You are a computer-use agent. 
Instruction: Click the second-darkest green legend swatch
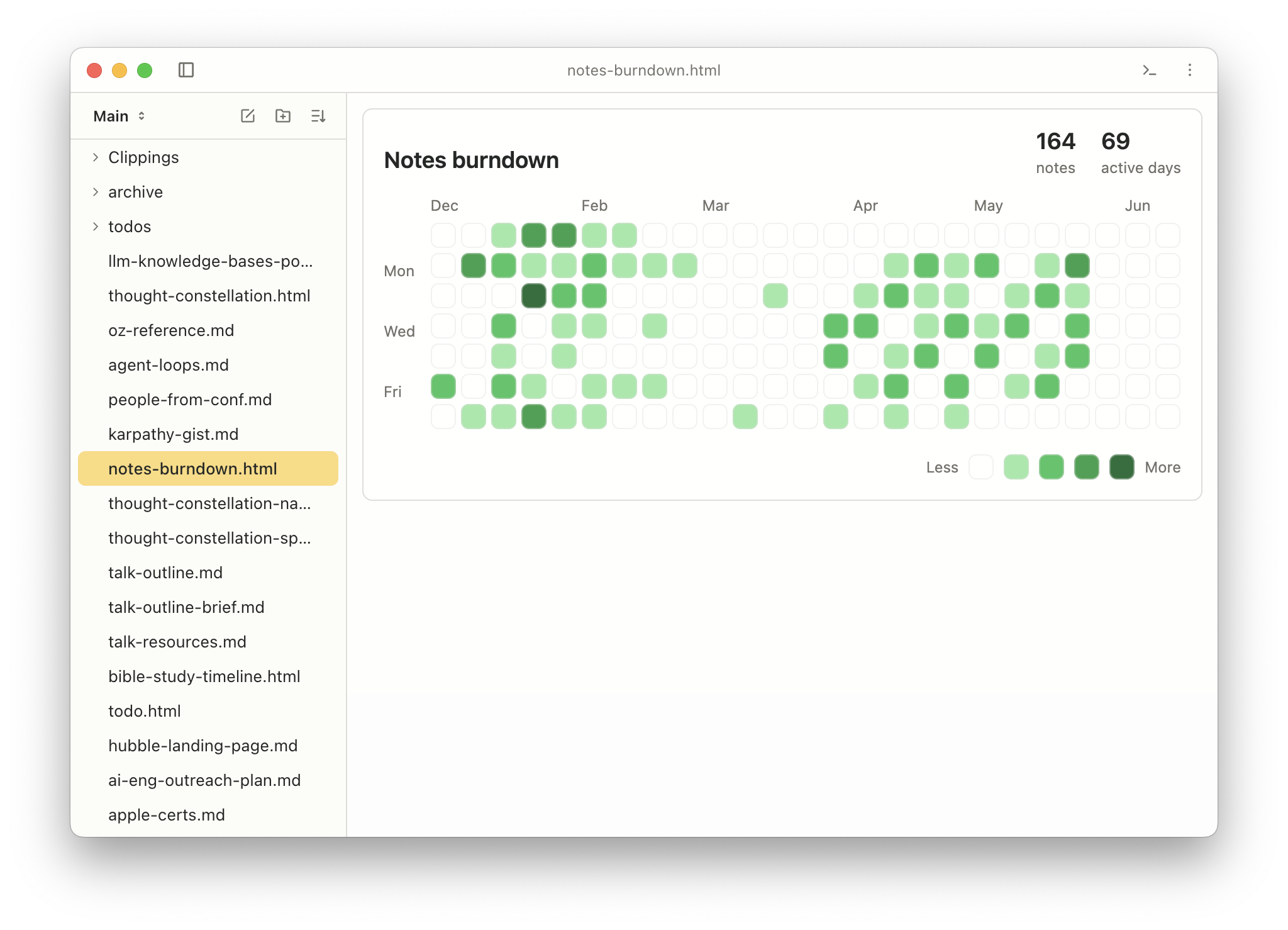[x=1087, y=467]
